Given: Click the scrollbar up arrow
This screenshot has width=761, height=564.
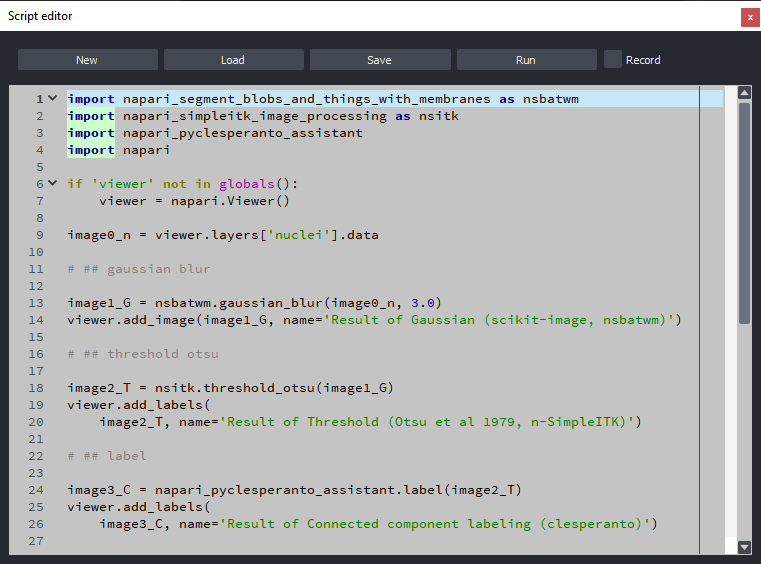Looking at the screenshot, I should pyautogui.click(x=744, y=93).
